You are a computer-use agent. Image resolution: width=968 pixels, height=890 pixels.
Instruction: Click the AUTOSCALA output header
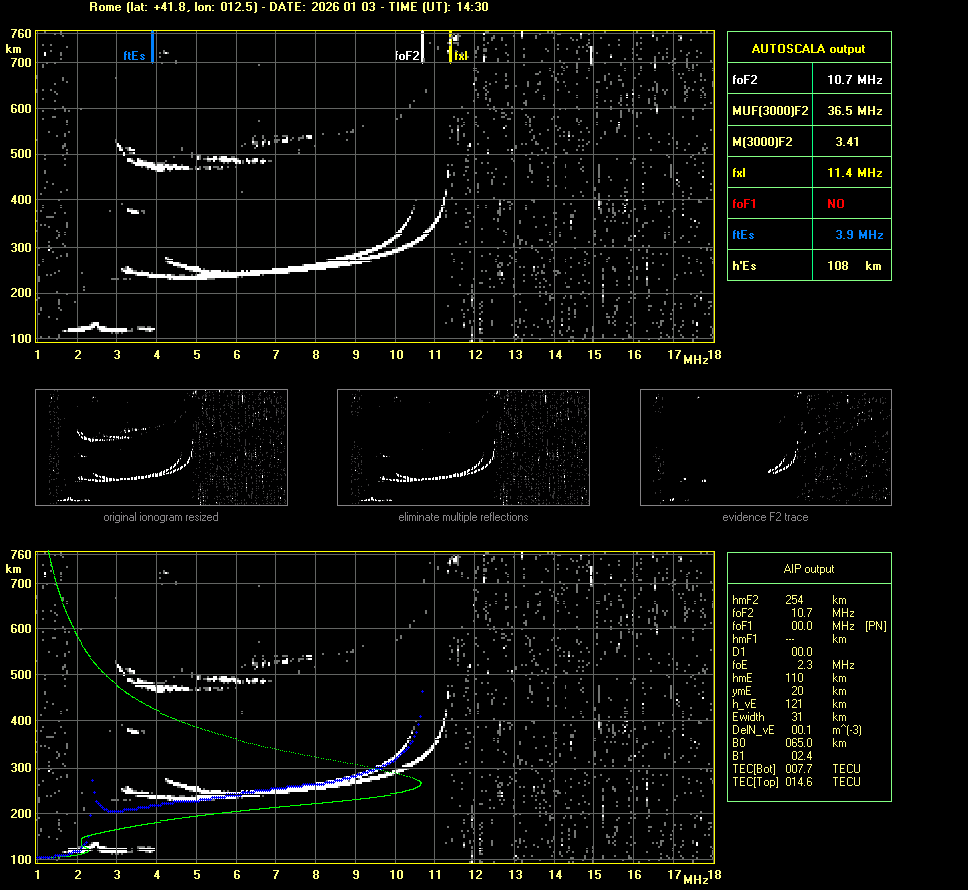[808, 48]
